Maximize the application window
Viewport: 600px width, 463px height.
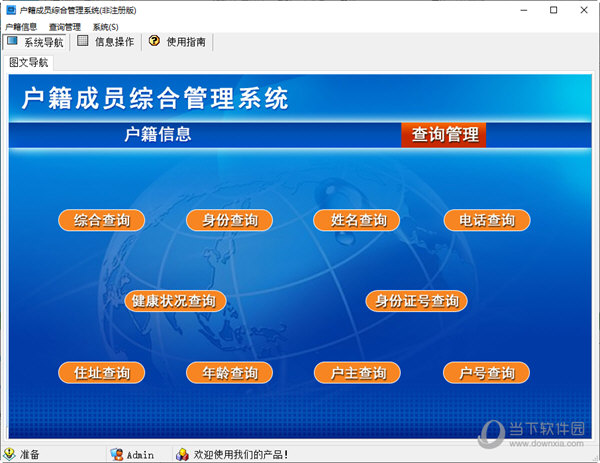[x=553, y=10]
